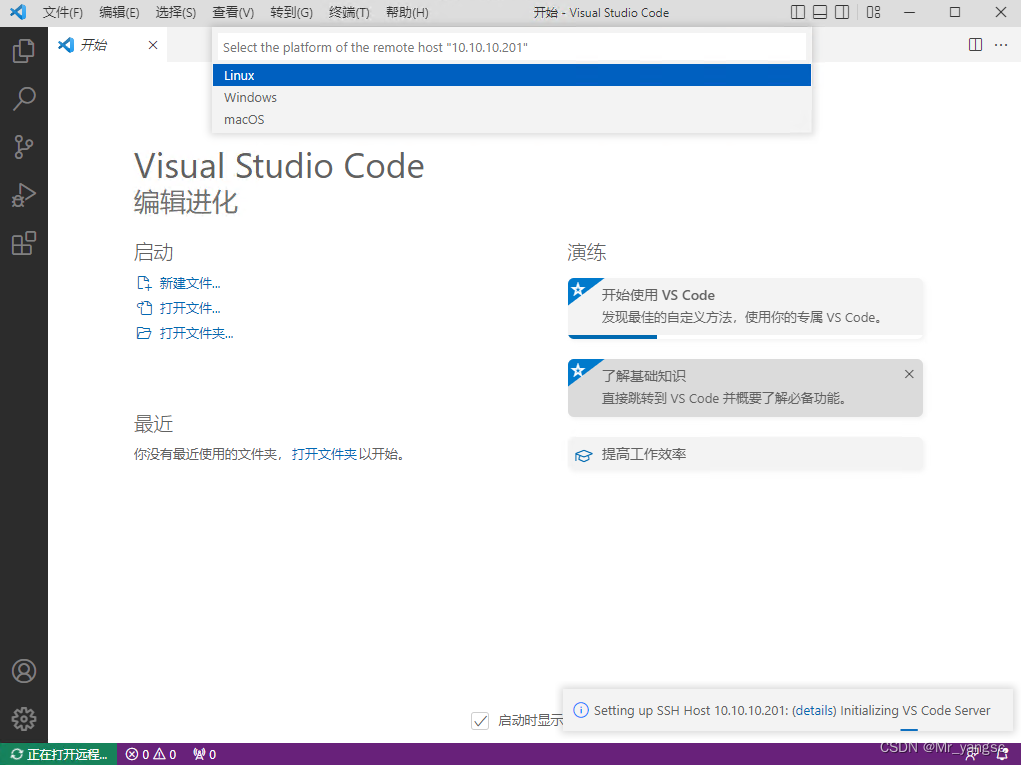Open the 提高工作效率 walkthrough

coord(745,454)
